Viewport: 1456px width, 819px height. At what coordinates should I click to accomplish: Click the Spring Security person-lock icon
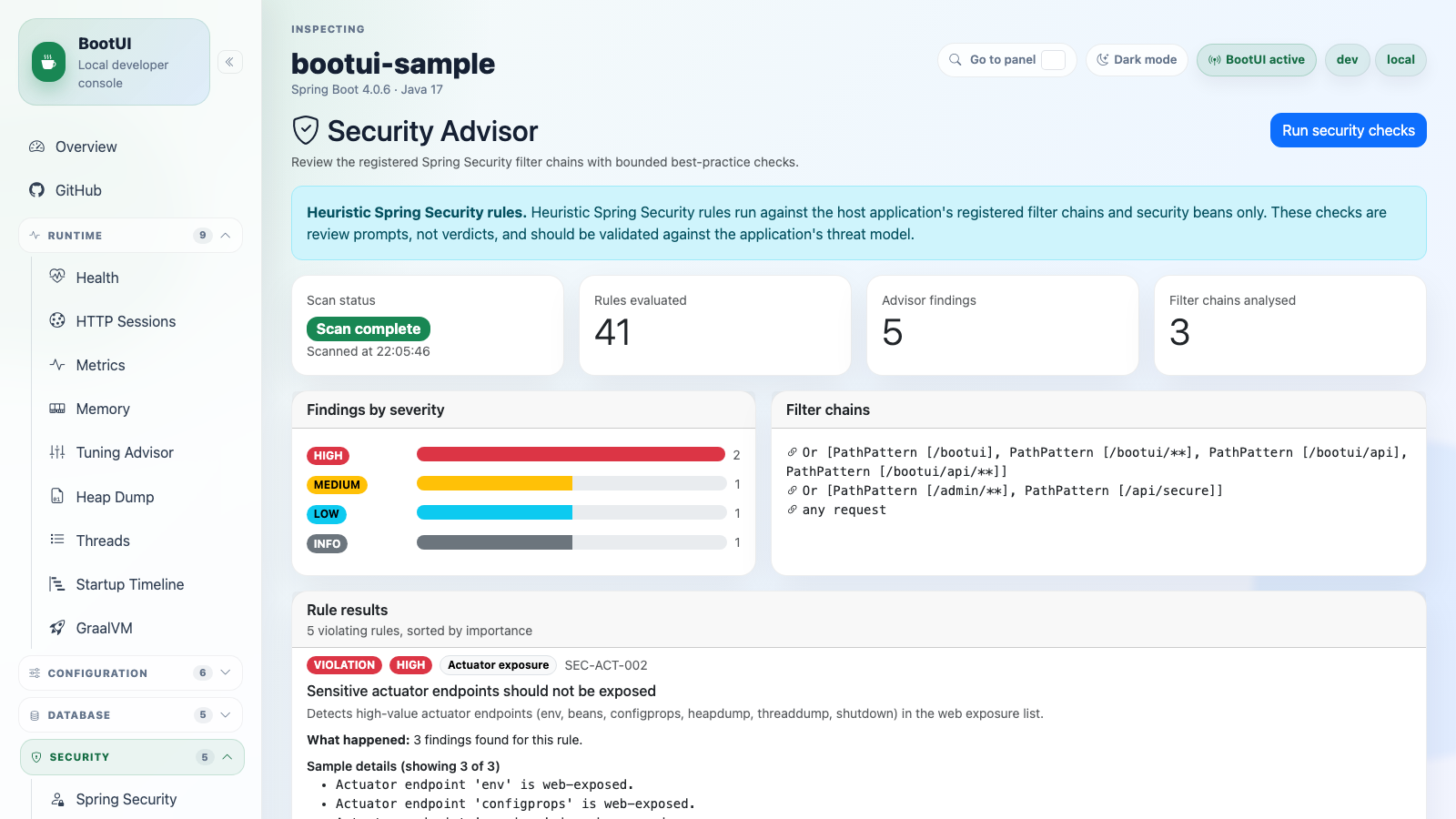[x=57, y=799]
